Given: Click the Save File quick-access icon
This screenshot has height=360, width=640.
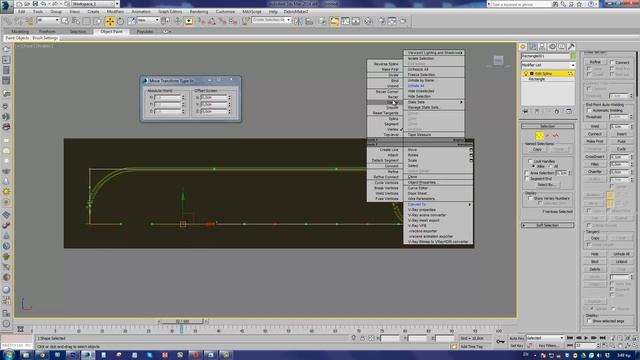Looking at the screenshot, I should [x=35, y=4].
